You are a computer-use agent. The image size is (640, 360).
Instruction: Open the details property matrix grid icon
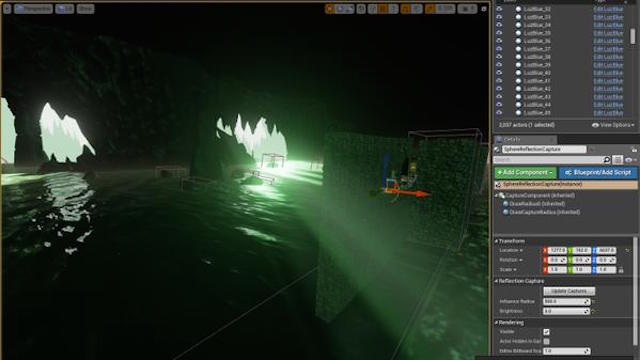click(x=618, y=160)
